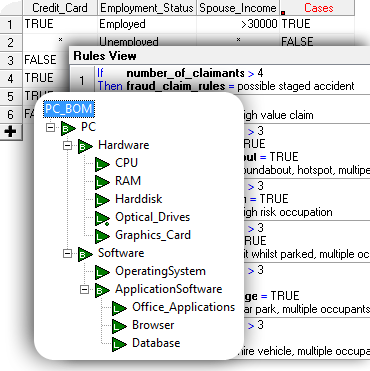Click number_of_claimants condition in rule 1
This screenshot has height=371, width=370.
[185, 73]
